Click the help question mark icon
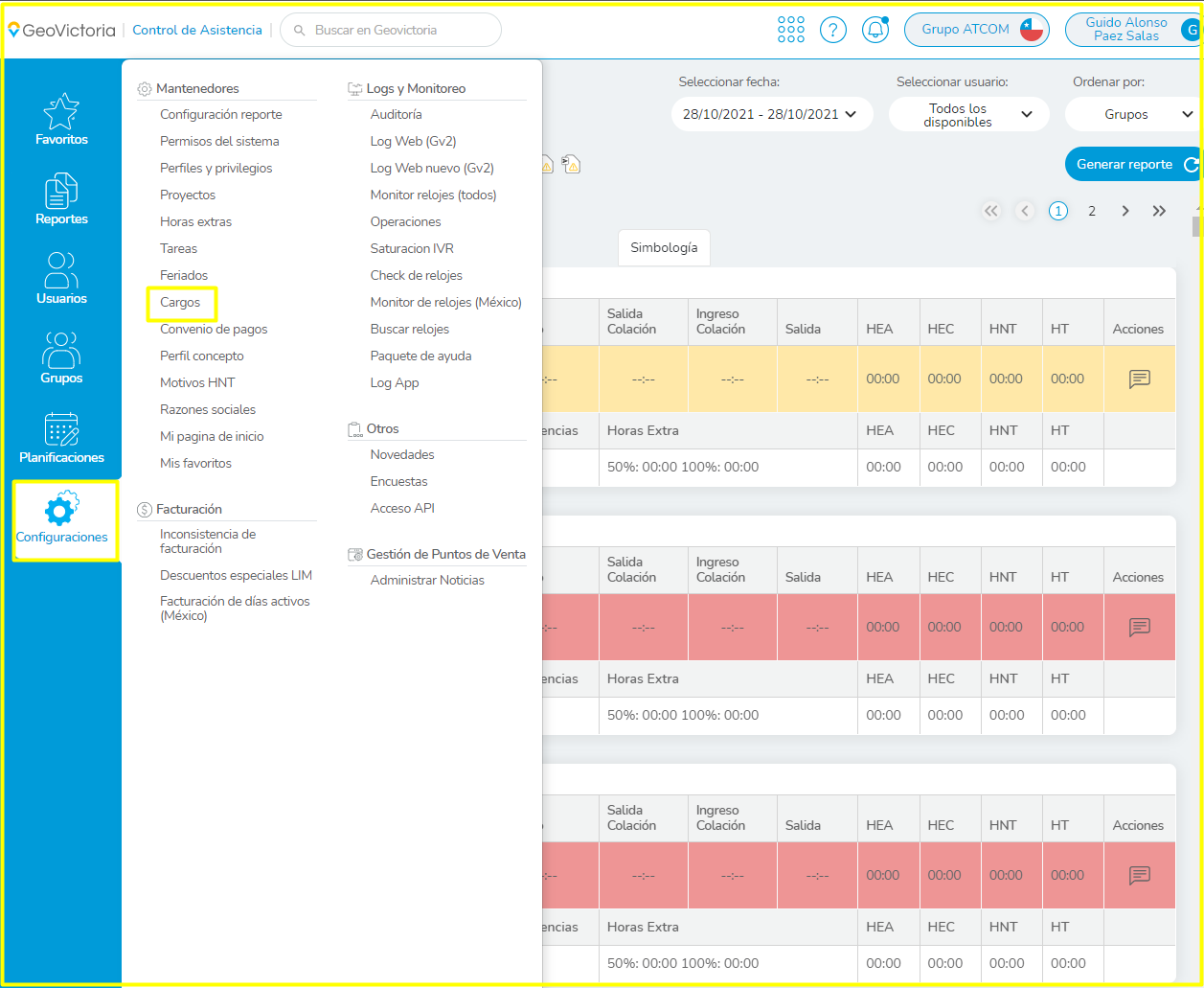 (832, 30)
